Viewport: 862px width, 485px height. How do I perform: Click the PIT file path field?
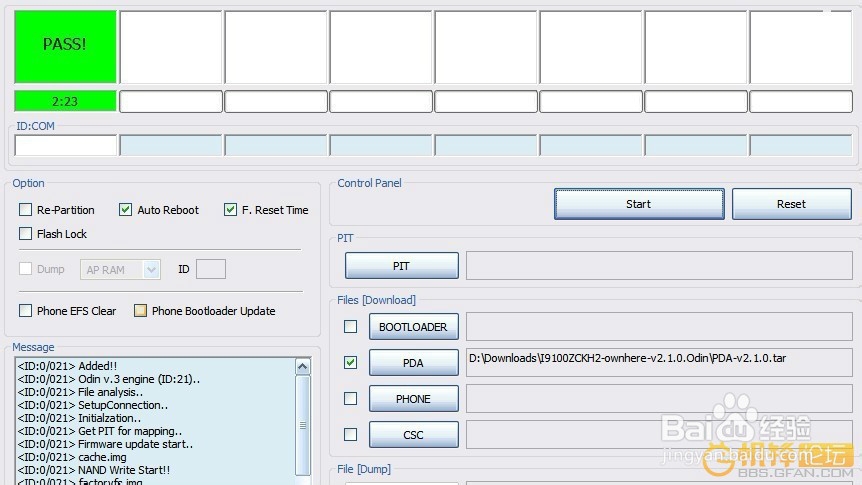(659, 266)
